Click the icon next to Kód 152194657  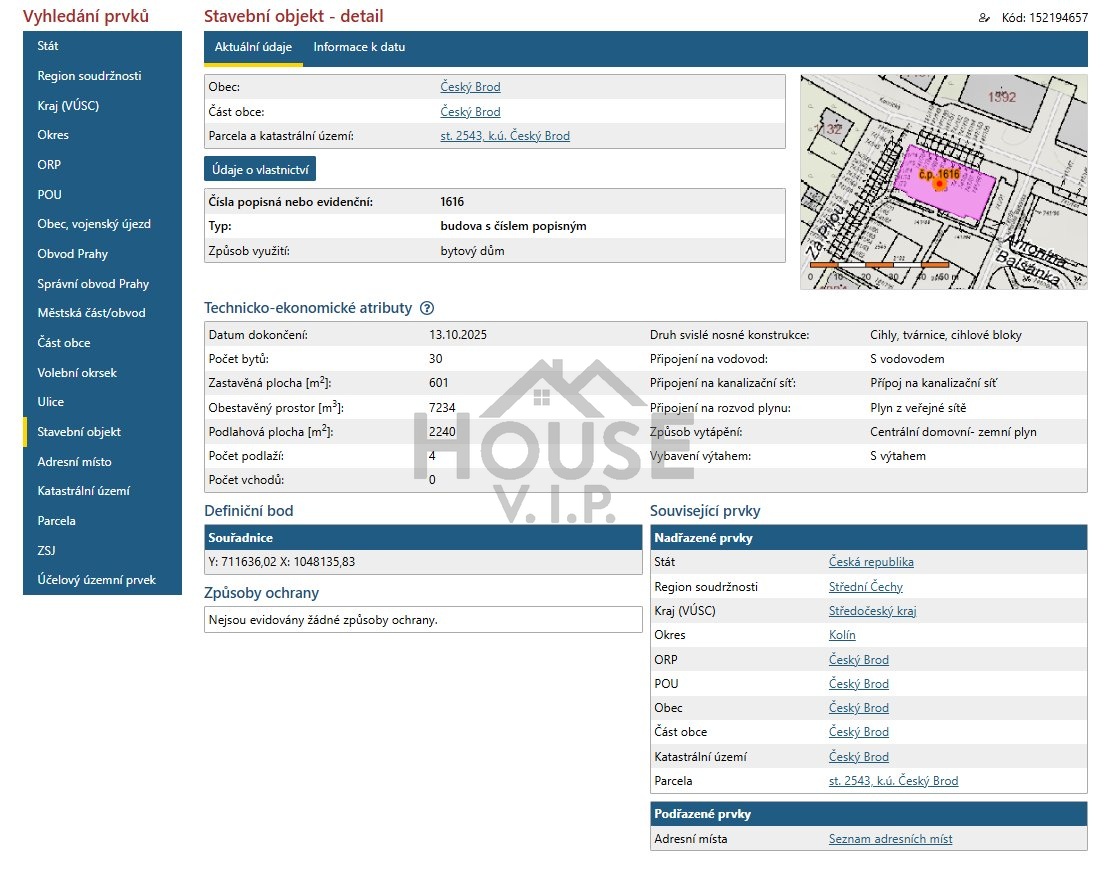click(x=984, y=17)
